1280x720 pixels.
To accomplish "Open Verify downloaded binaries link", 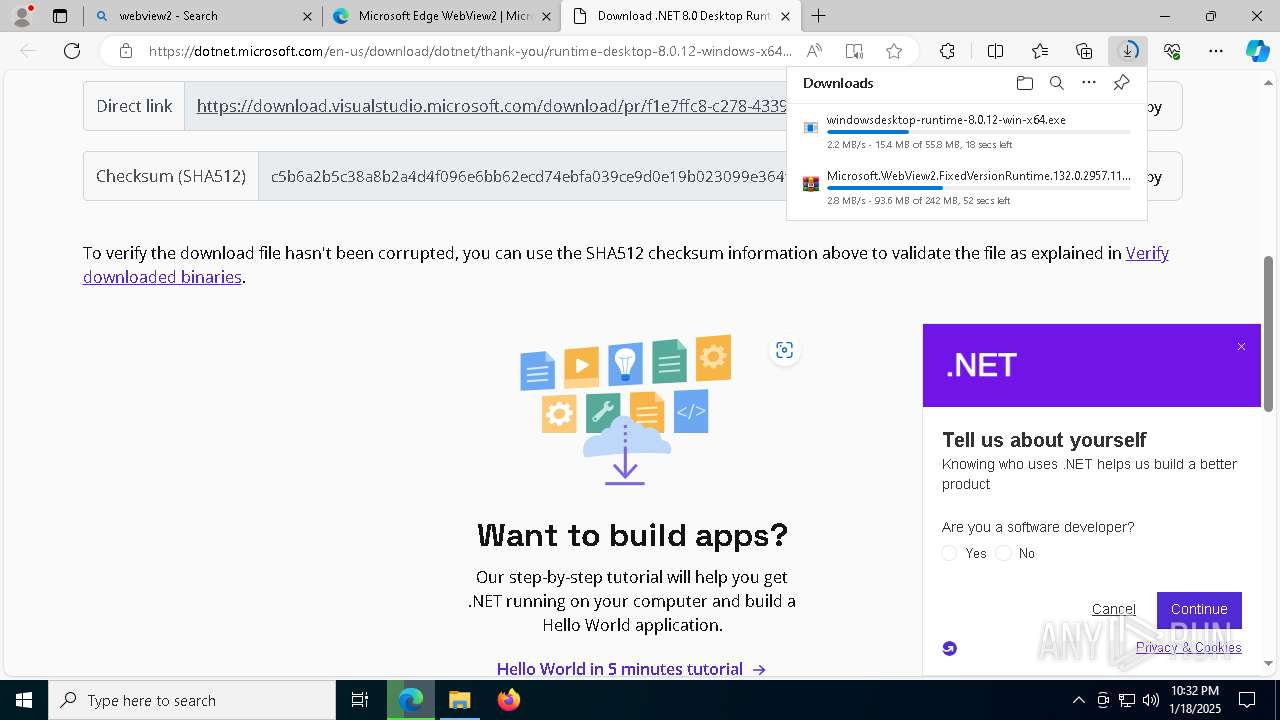I will (626, 265).
